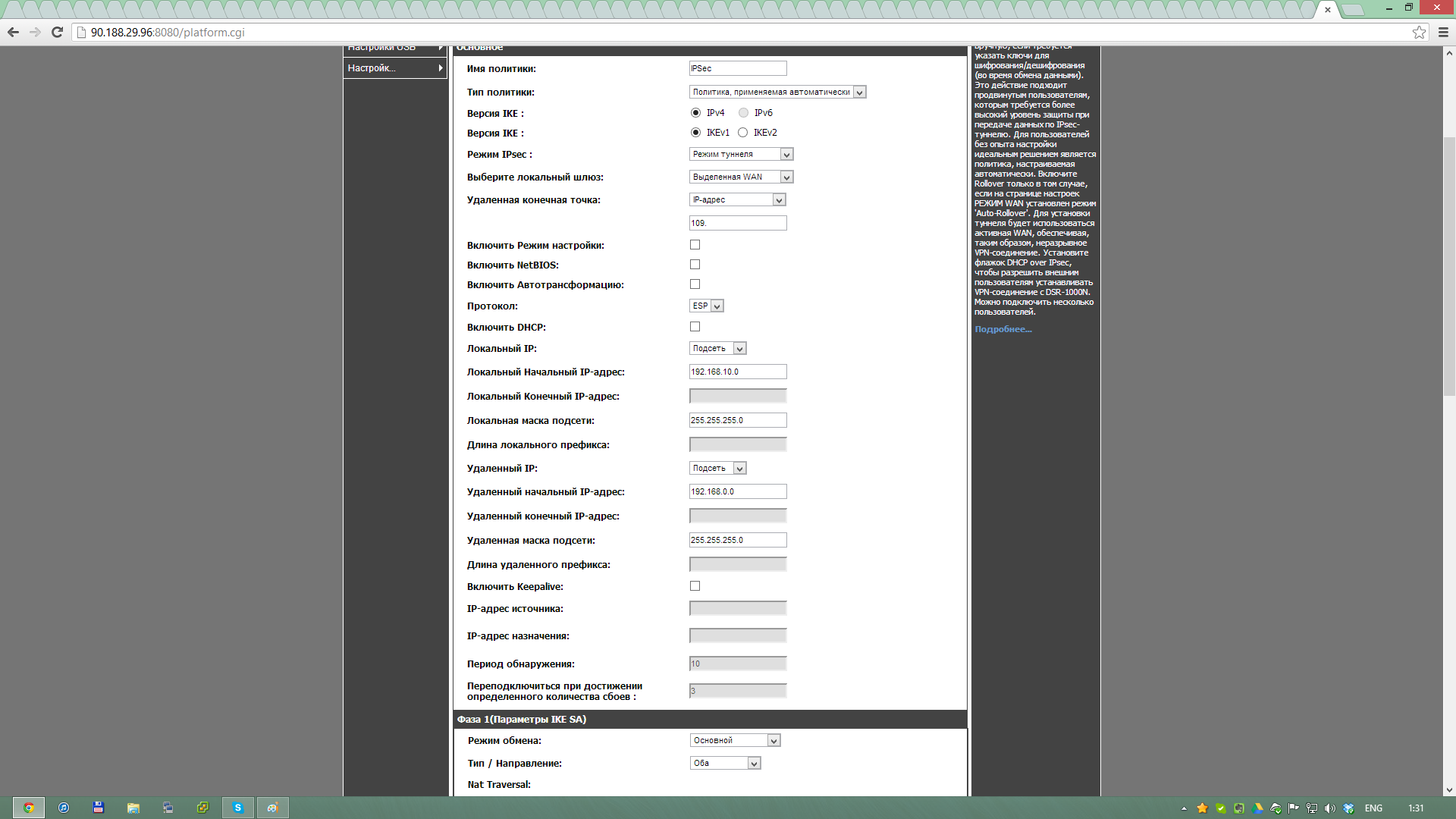
Task: Bookmark page with the star icon
Action: pyautogui.click(x=1419, y=32)
